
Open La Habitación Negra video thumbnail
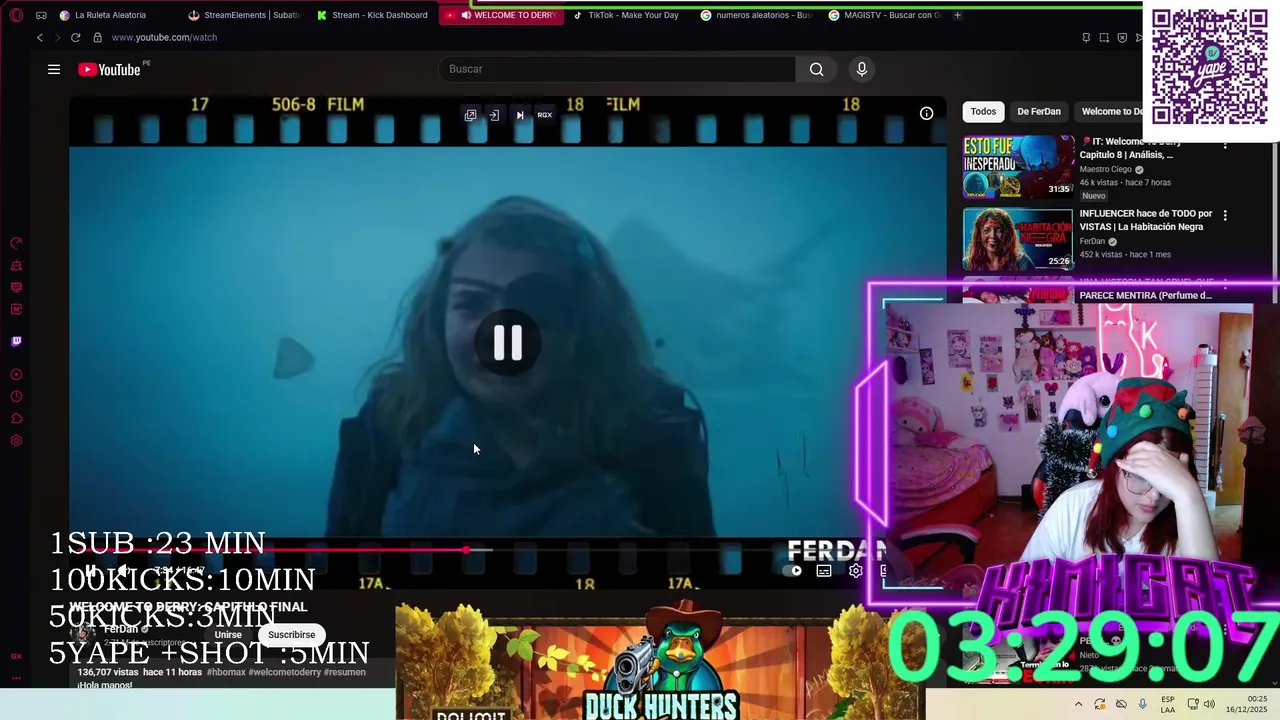pyautogui.click(x=1018, y=239)
